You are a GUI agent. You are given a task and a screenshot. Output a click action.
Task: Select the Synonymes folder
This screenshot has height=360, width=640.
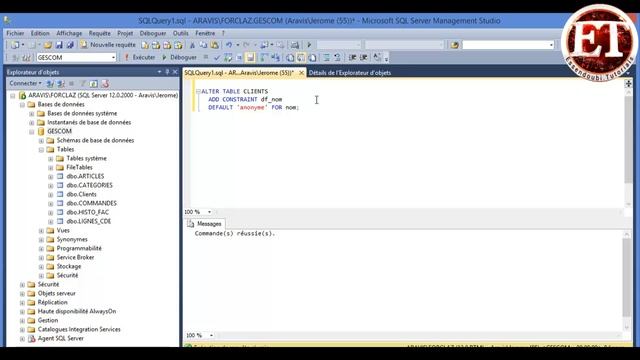pyautogui.click(x=72, y=239)
